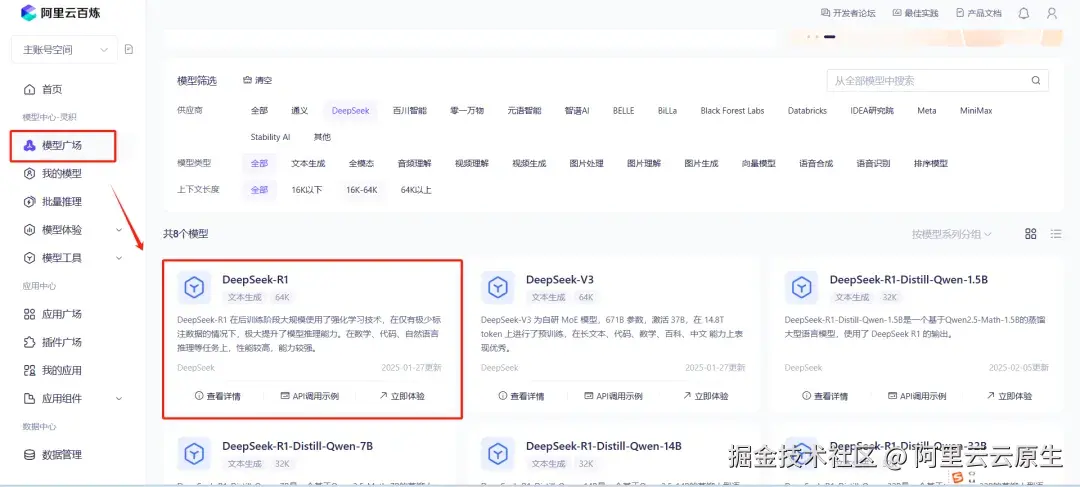Open 最佳实践 in top navigation
Screen dimensions: 1080x487
click(x=915, y=13)
